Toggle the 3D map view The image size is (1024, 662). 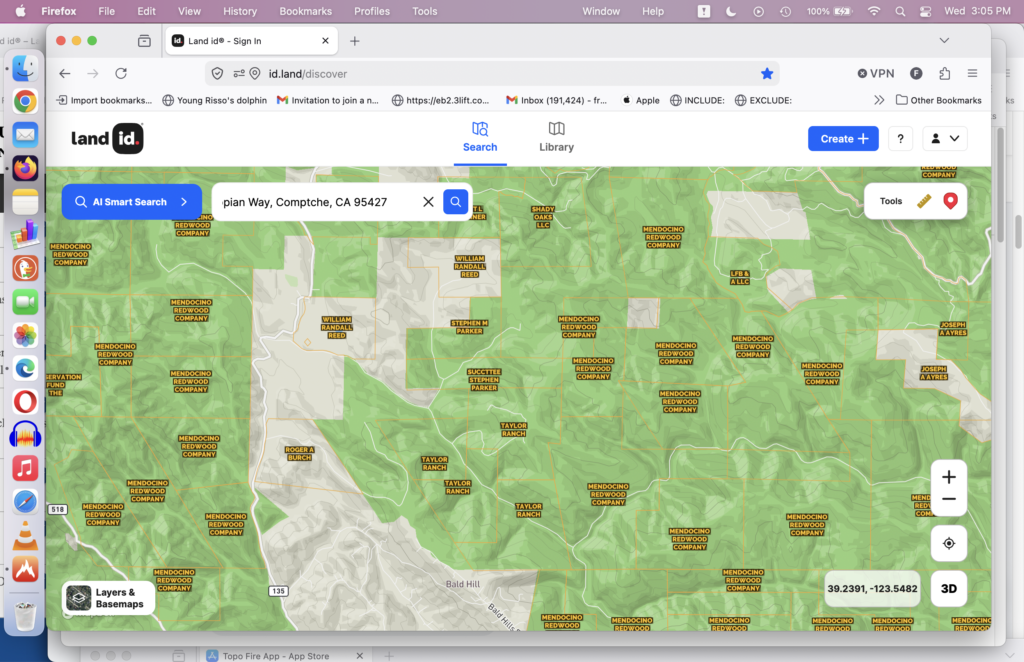(x=949, y=589)
